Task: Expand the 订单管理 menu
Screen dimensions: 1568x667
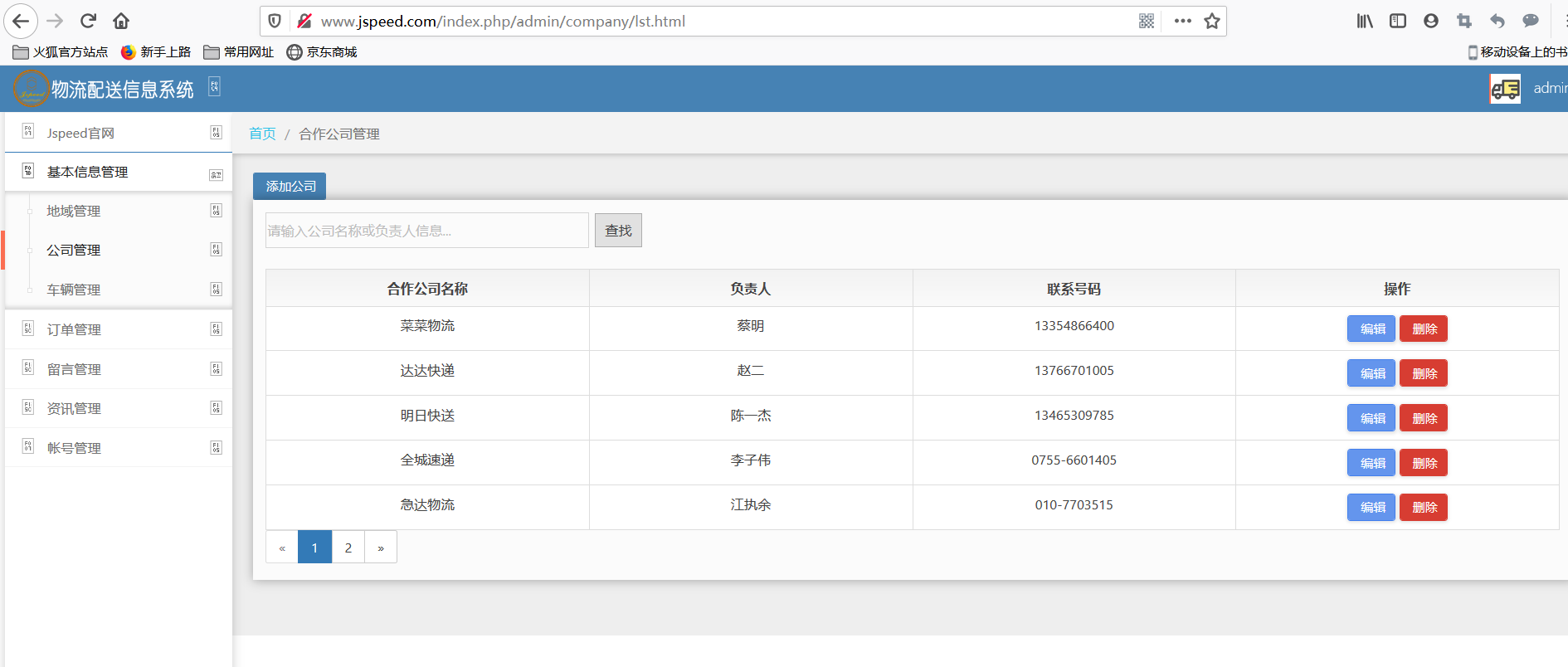Action: point(119,329)
